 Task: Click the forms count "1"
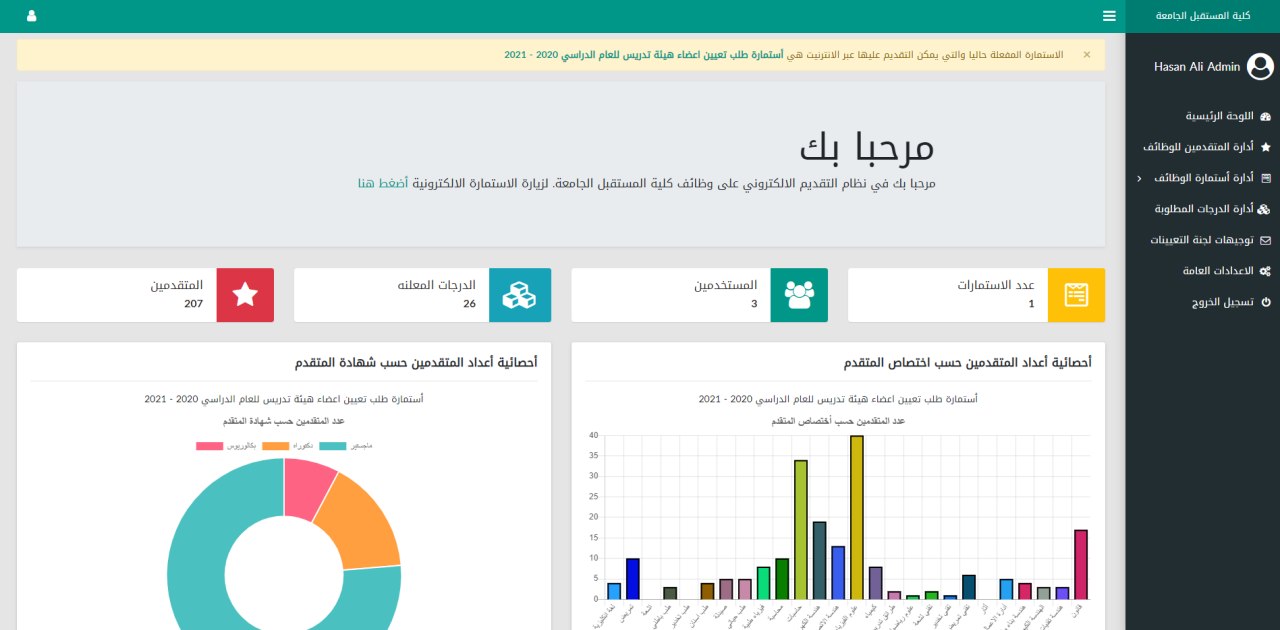click(x=1031, y=304)
